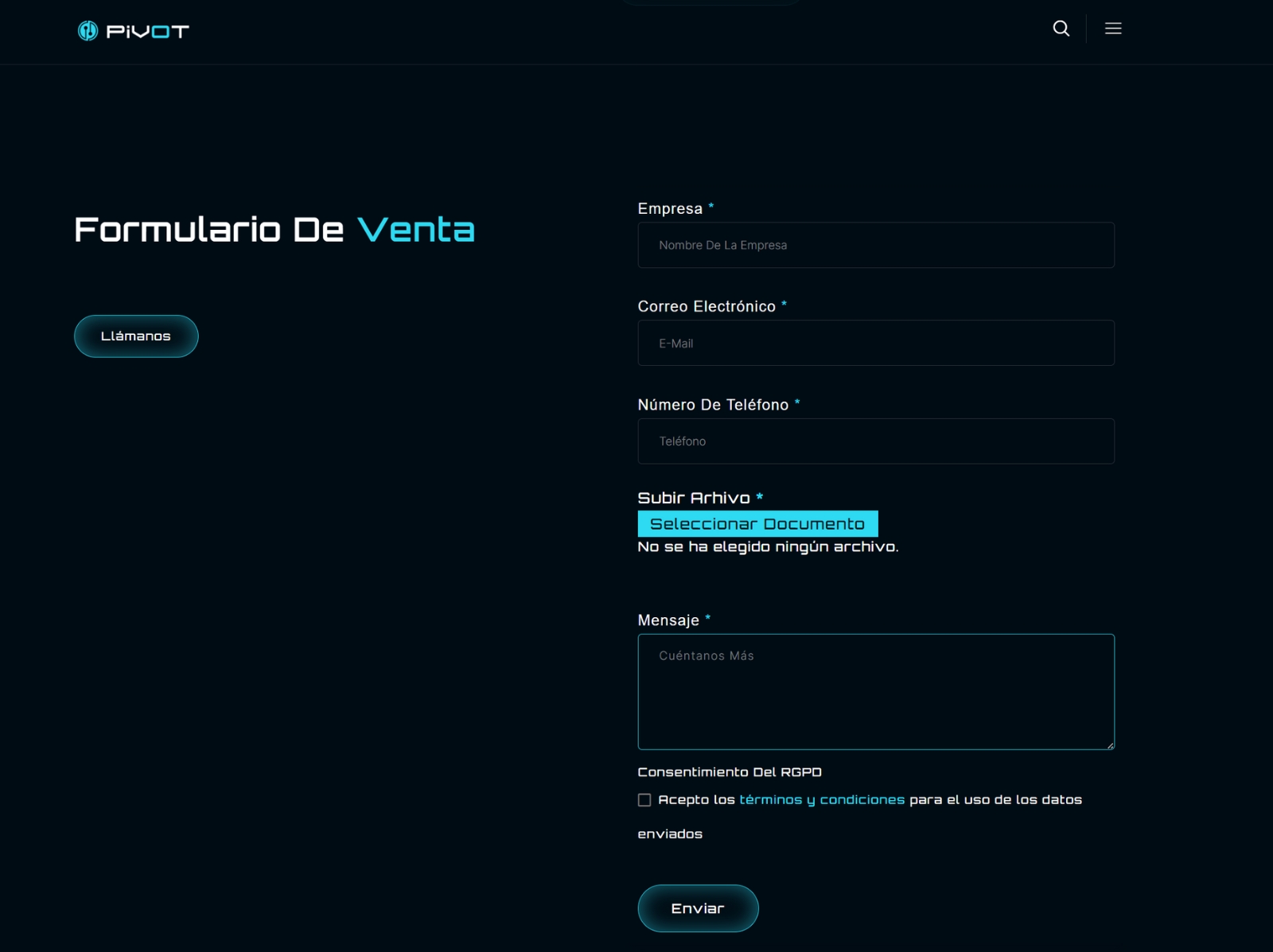Click the PIVOT wordmark in header
This screenshot has height=952, width=1273.
coord(148,32)
